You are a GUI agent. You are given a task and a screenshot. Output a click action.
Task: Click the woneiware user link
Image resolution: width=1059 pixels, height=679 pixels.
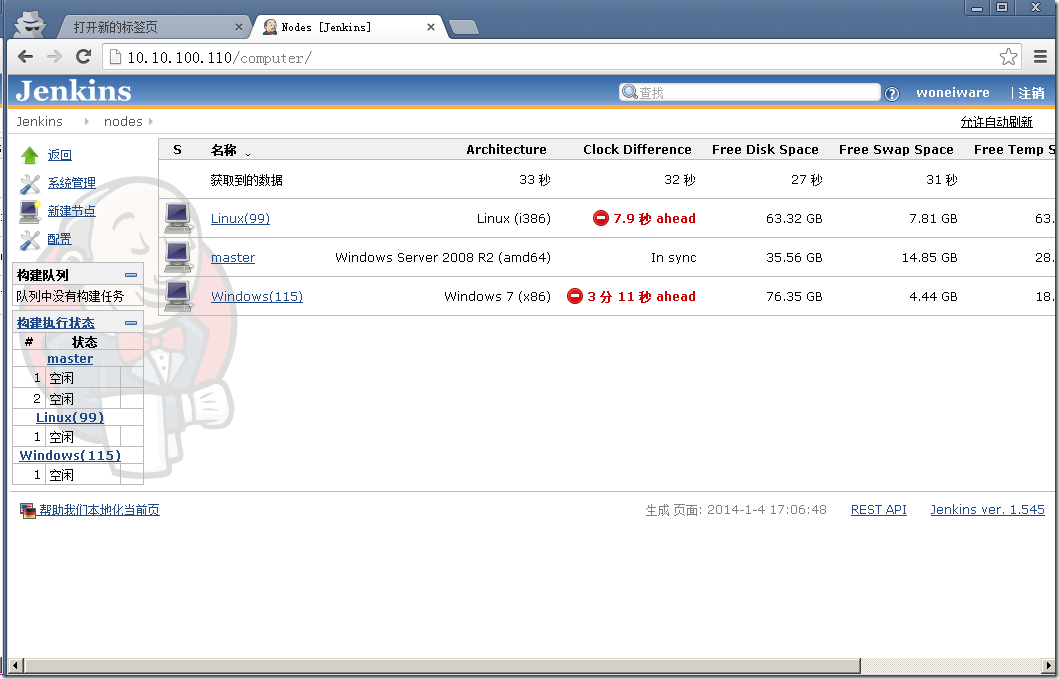coord(952,93)
